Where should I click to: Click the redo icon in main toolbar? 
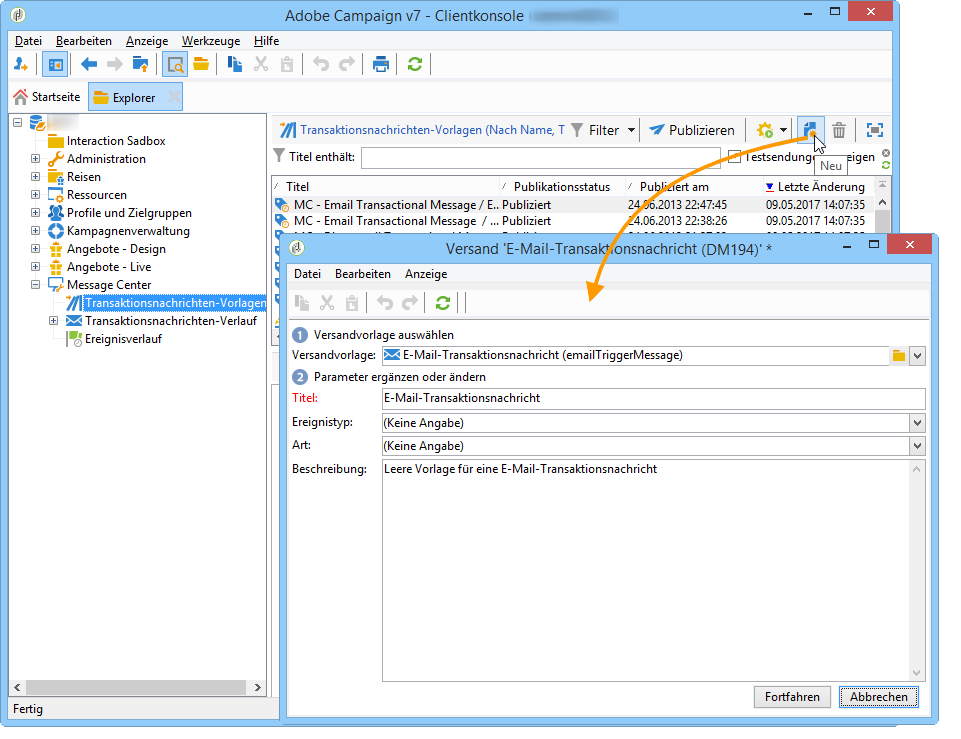[347, 64]
